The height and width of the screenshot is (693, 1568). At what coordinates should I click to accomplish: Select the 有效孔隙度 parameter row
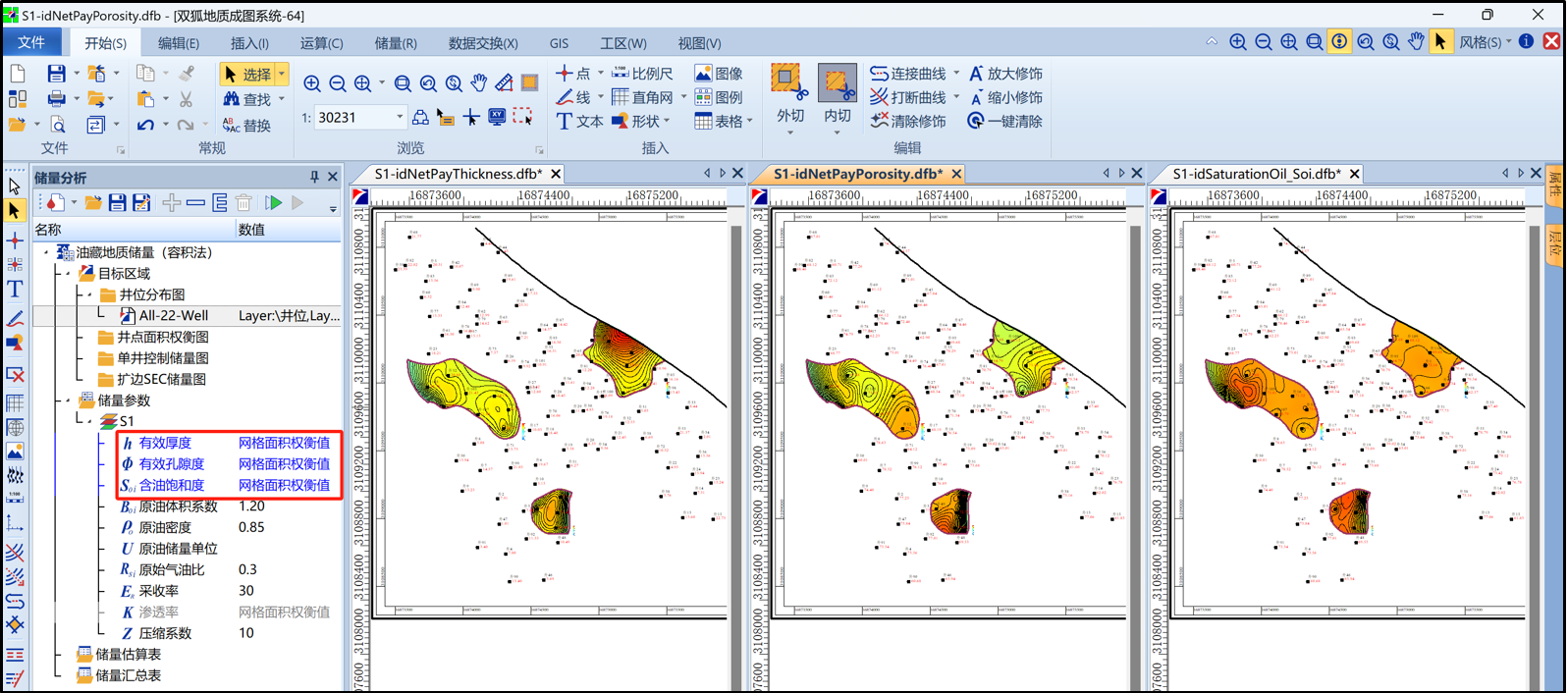(172, 463)
